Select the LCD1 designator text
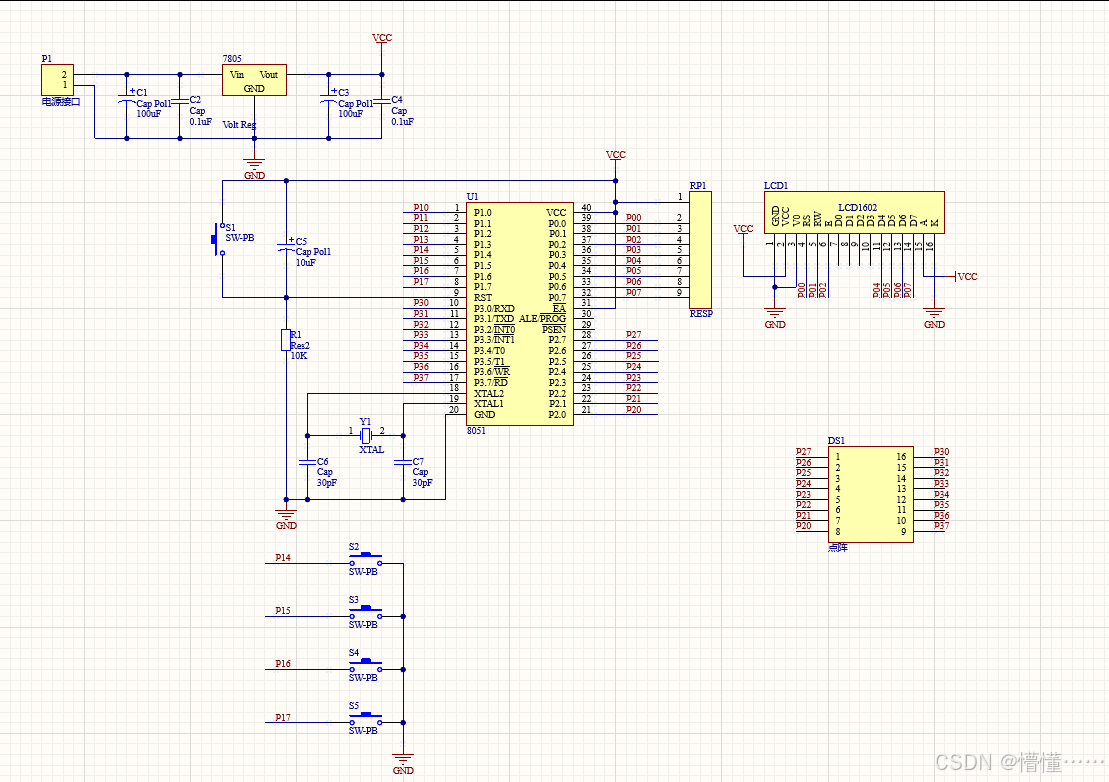Screen dimensions: 1109x782 [775, 185]
